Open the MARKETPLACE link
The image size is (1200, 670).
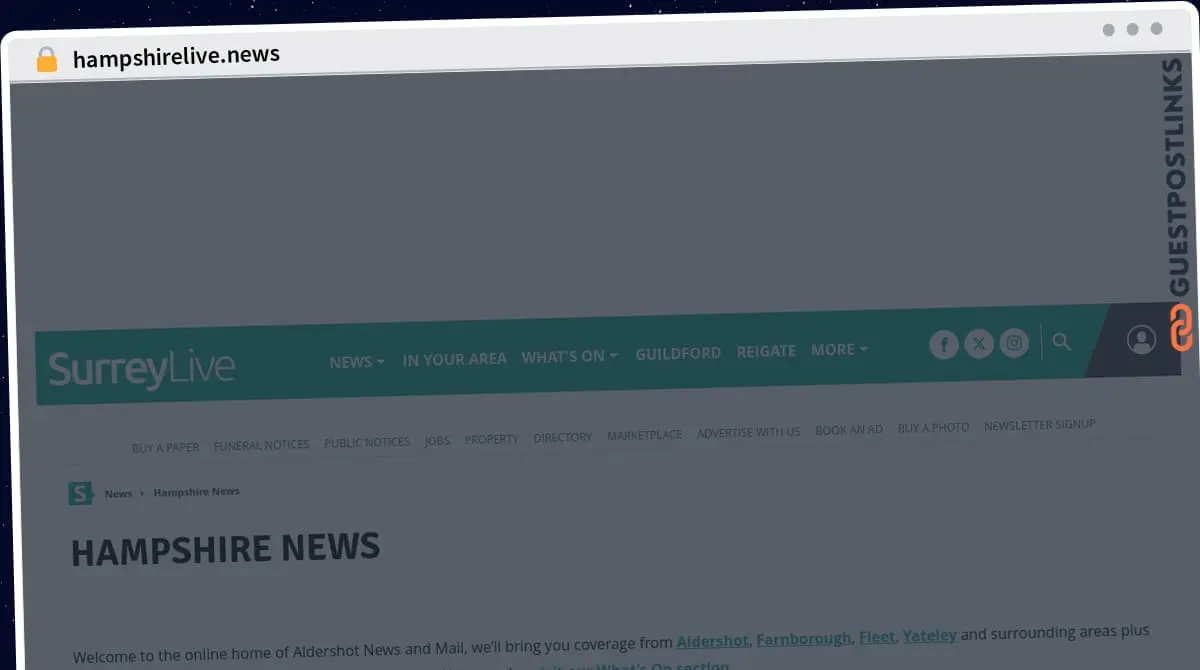pos(644,435)
